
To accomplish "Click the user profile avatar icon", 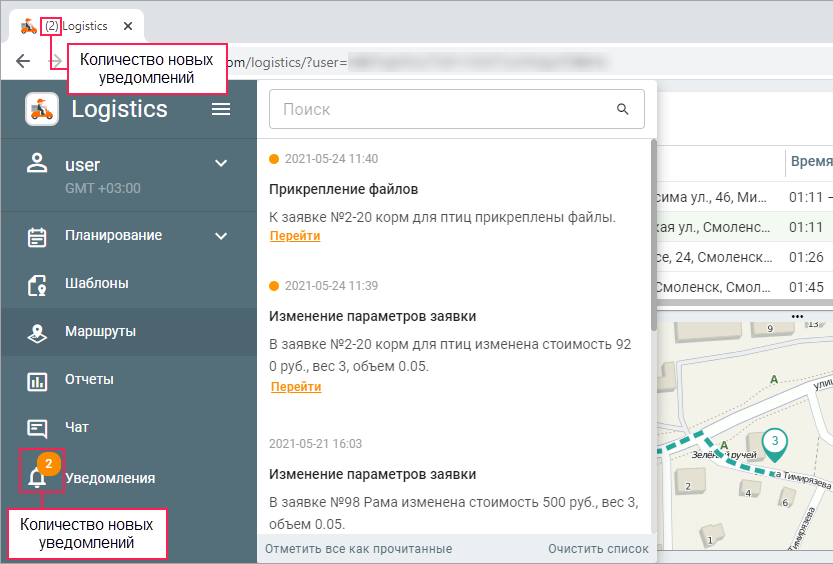I will tap(38, 164).
